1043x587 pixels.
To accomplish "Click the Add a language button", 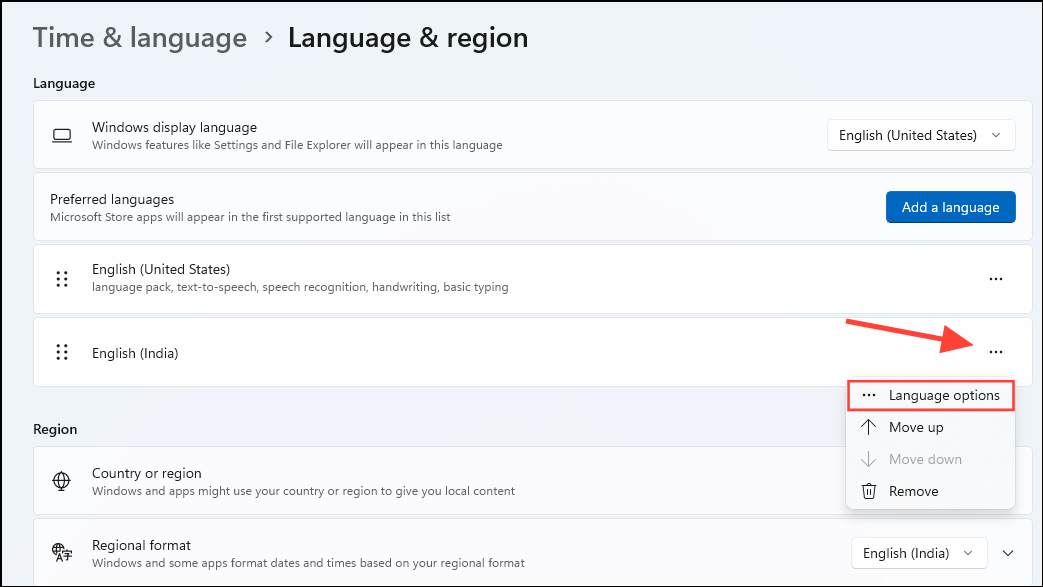I will [950, 207].
